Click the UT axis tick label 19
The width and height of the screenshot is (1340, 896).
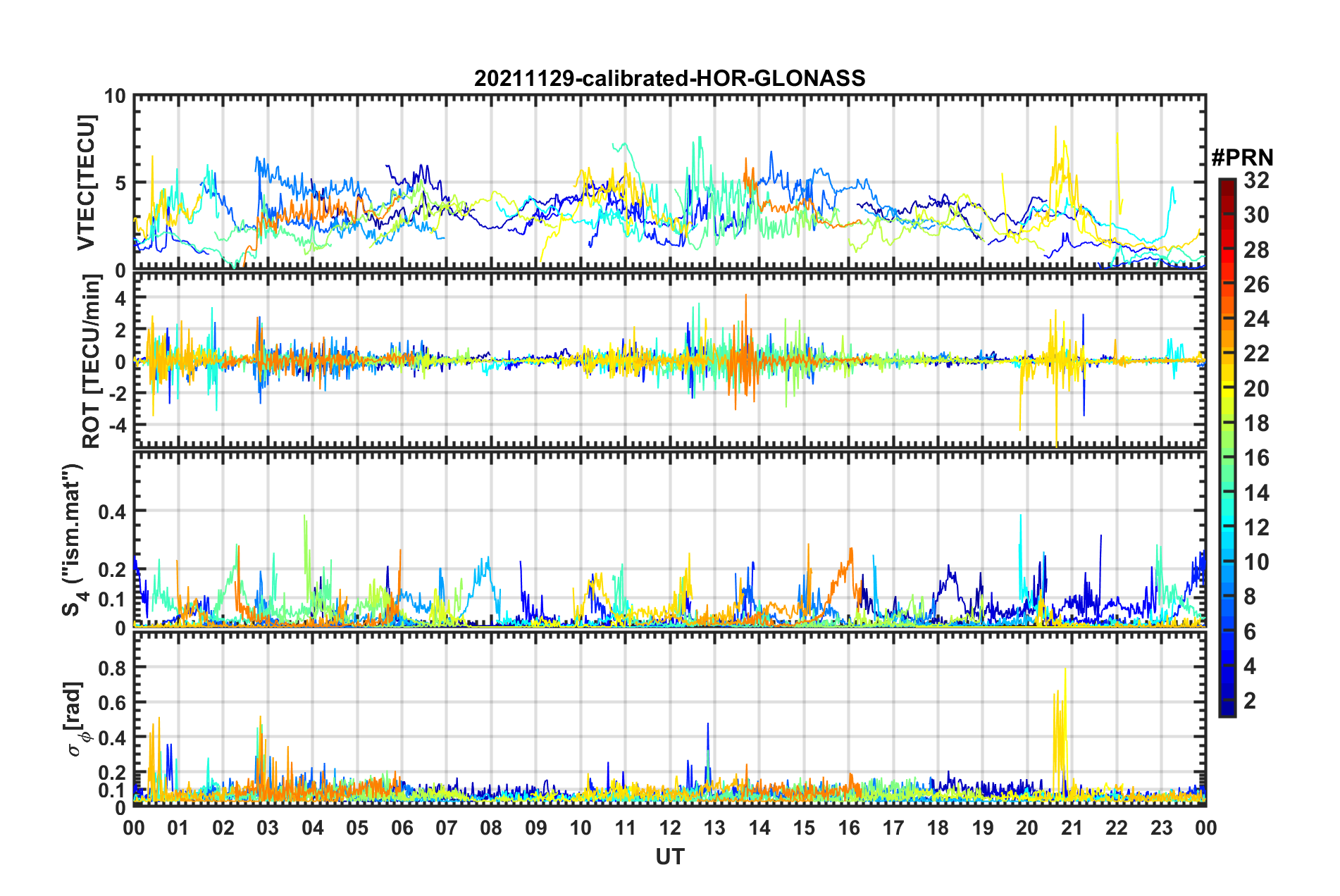[x=983, y=828]
